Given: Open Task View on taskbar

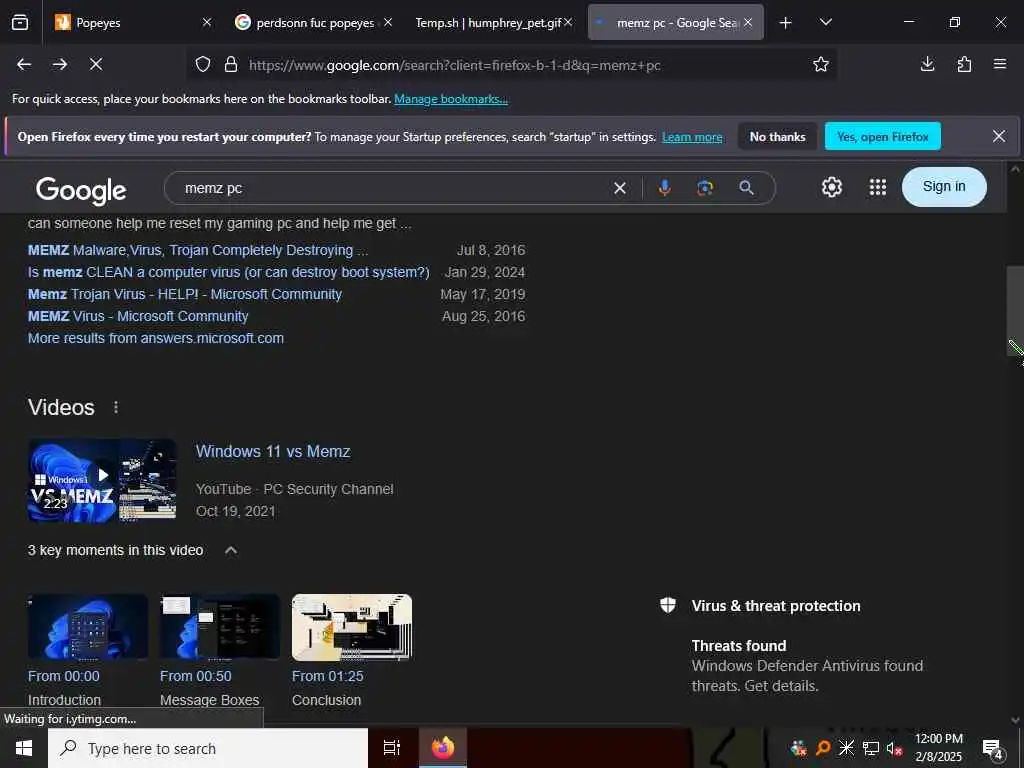Looking at the screenshot, I should tap(391, 748).
